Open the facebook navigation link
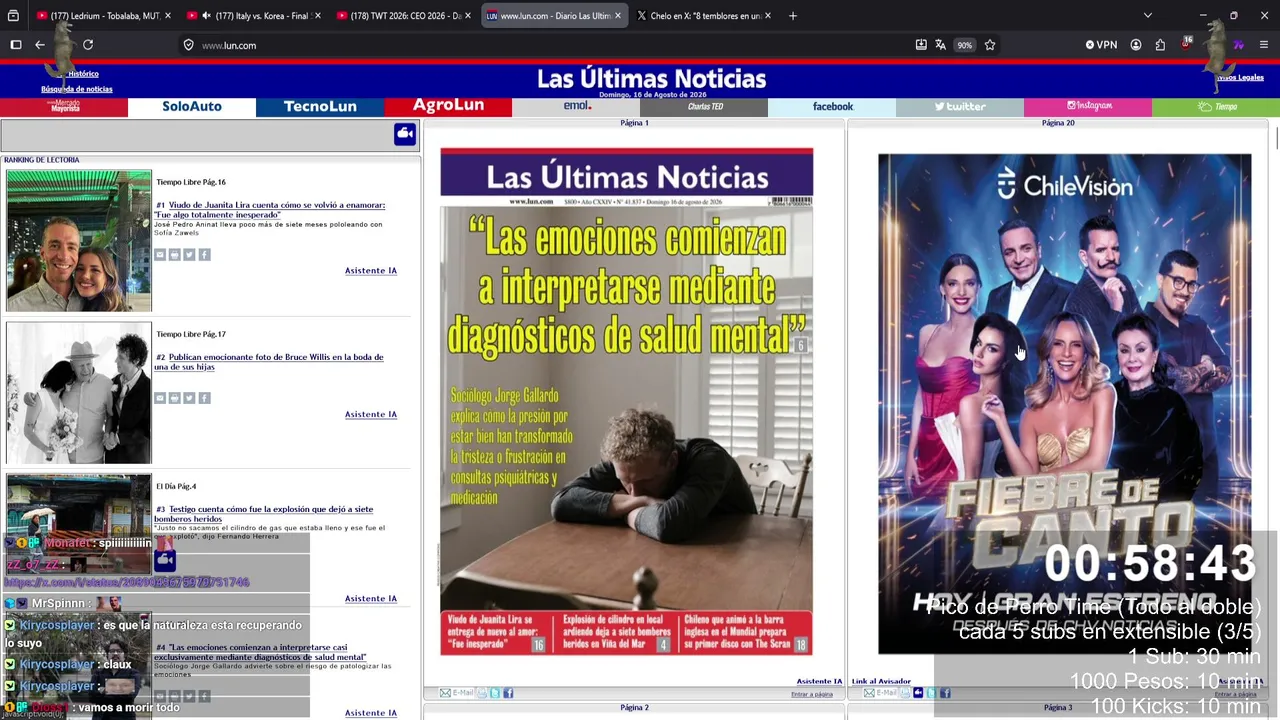This screenshot has width=1280, height=720. click(833, 106)
